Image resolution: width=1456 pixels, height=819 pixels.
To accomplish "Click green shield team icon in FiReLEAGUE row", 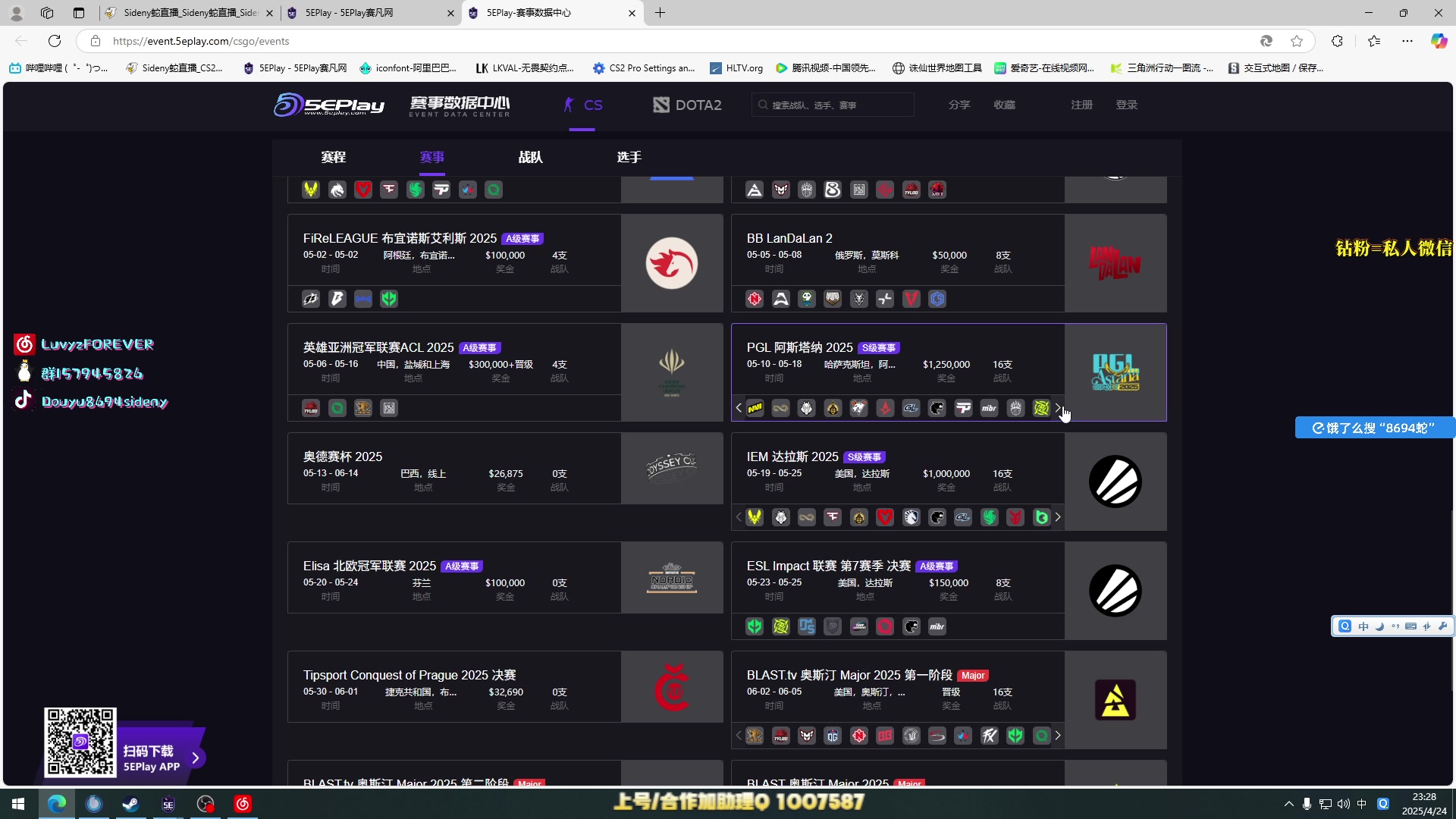I will [x=389, y=299].
